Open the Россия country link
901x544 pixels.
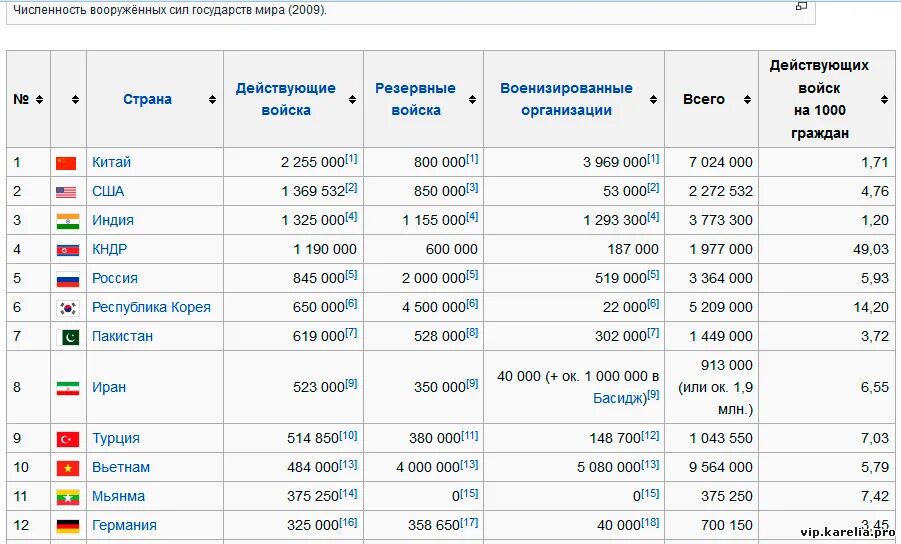coord(115,278)
